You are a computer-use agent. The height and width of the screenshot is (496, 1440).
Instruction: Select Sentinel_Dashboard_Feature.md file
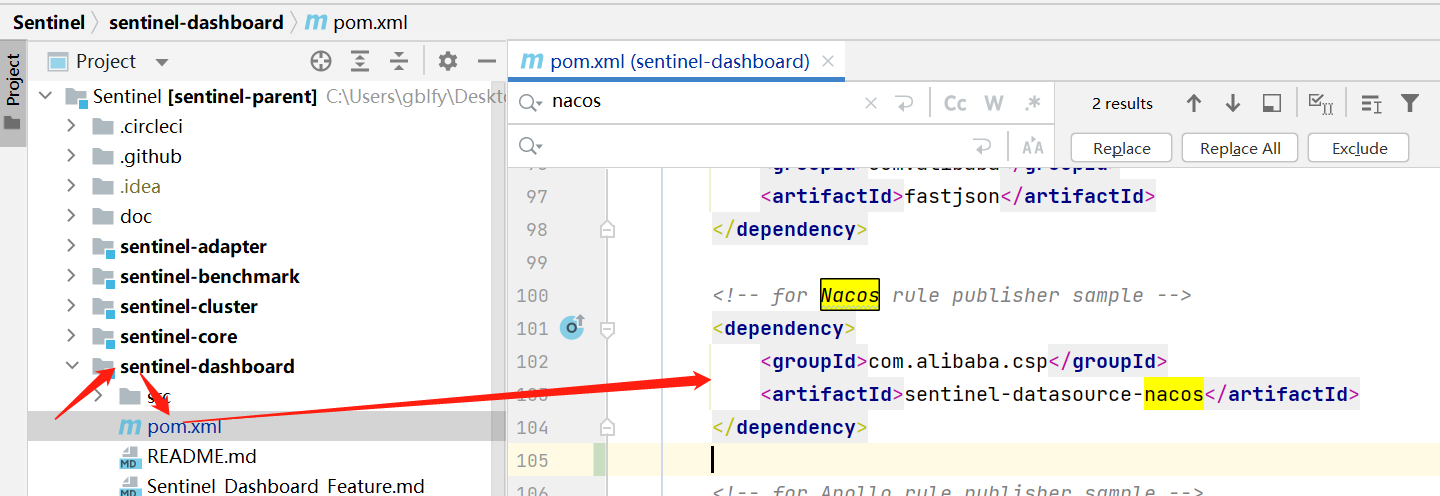(285, 486)
